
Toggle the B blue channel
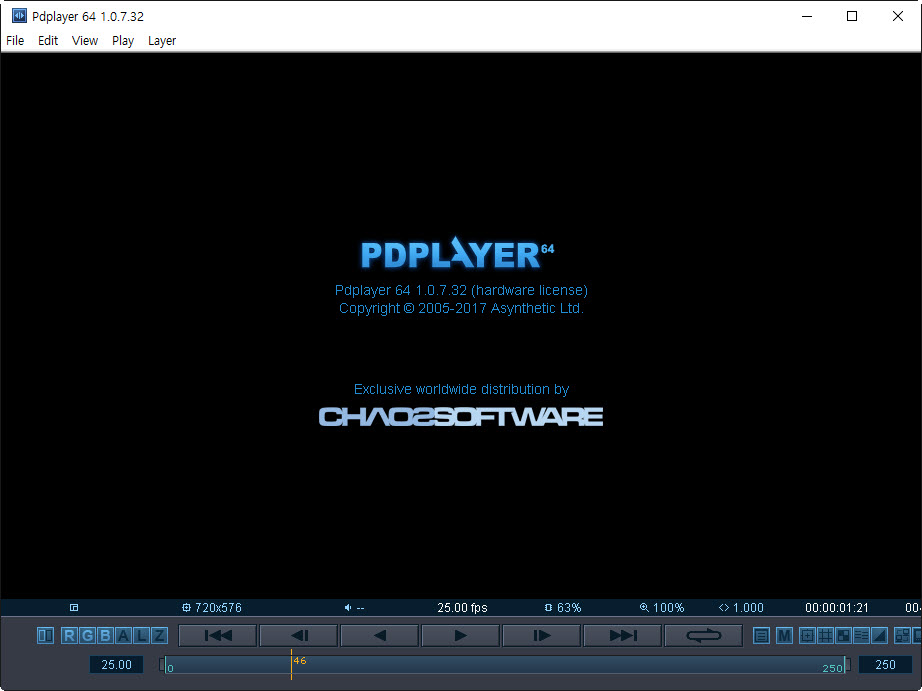(105, 636)
